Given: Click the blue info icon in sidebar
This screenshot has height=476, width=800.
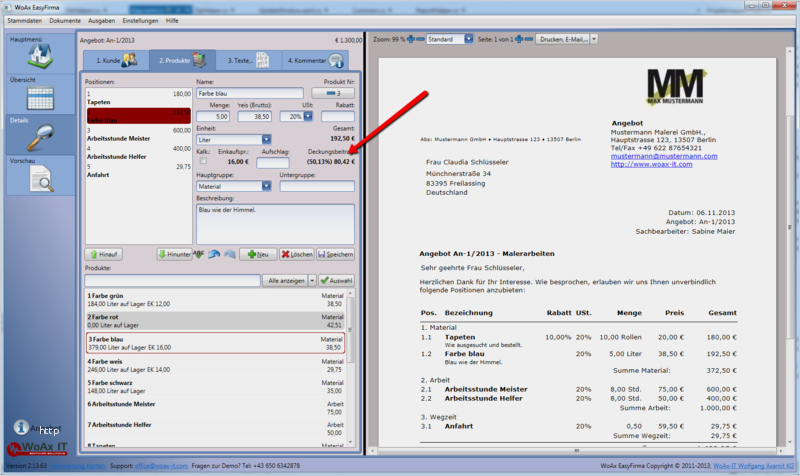Looking at the screenshot, I should coord(21,427).
